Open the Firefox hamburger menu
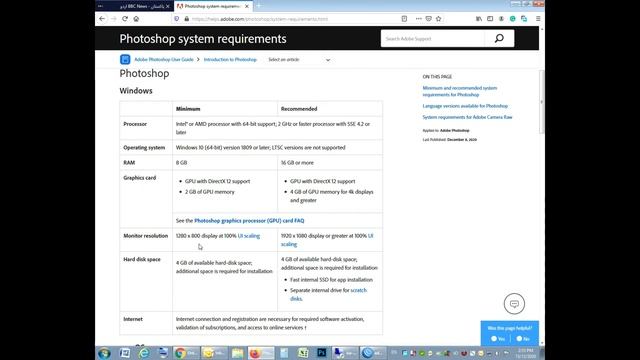The image size is (640, 360). [538, 19]
